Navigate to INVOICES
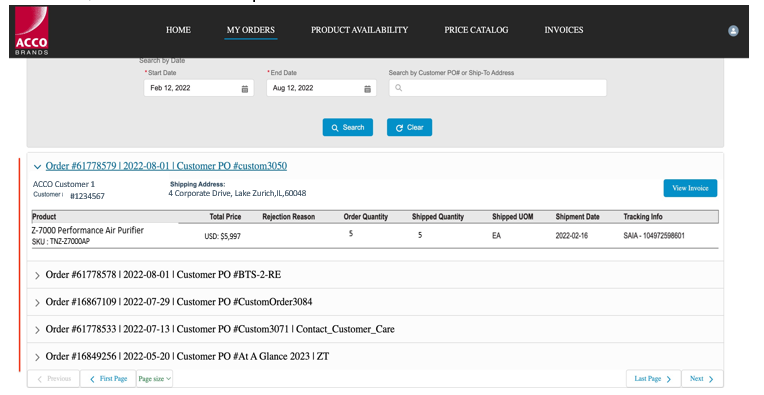 (564, 30)
